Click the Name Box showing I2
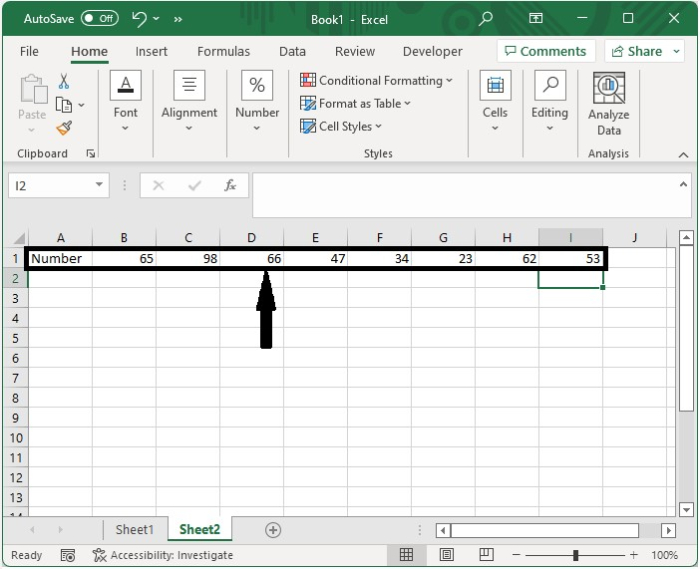 [x=51, y=185]
